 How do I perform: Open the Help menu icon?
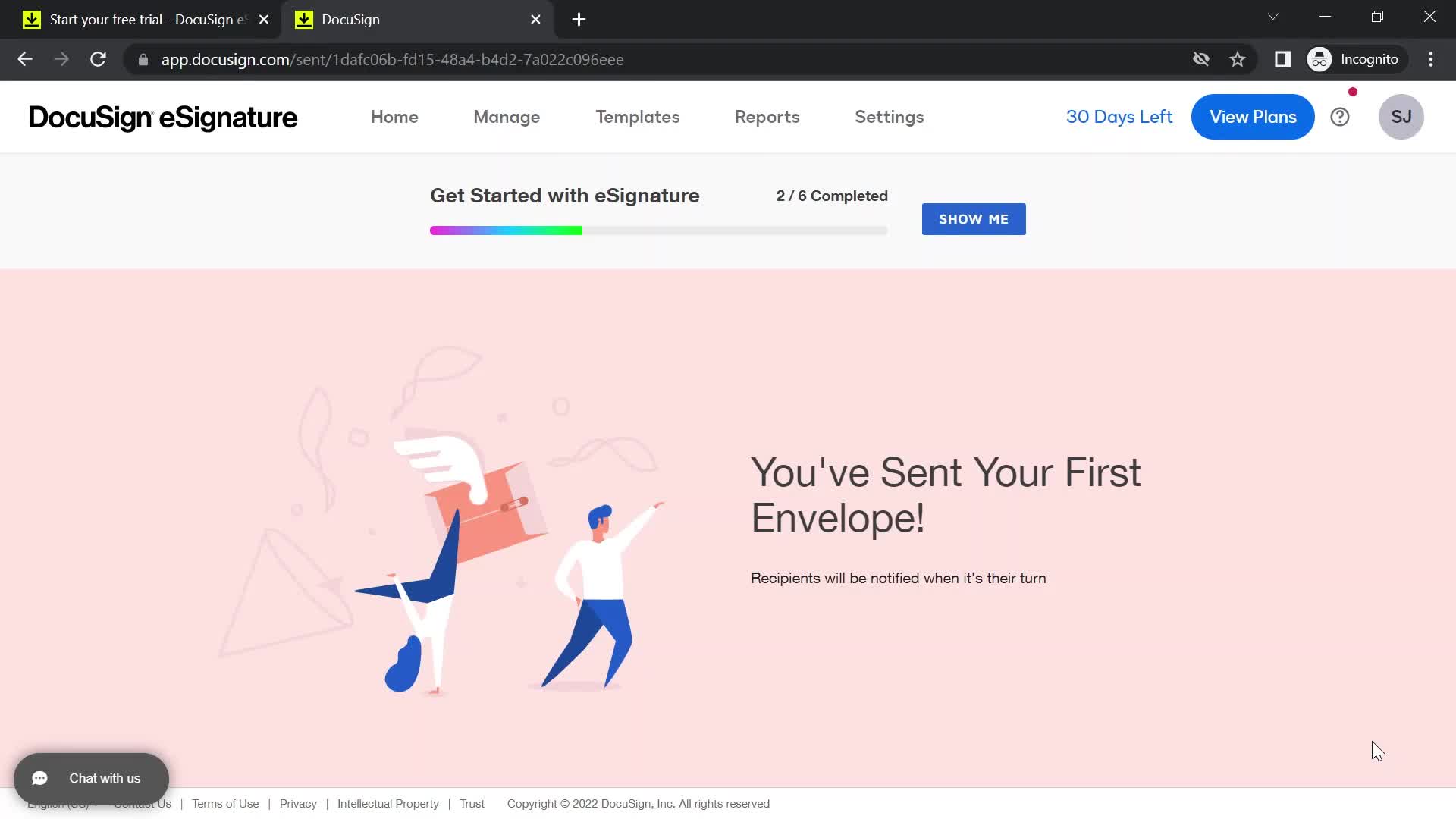[1340, 117]
